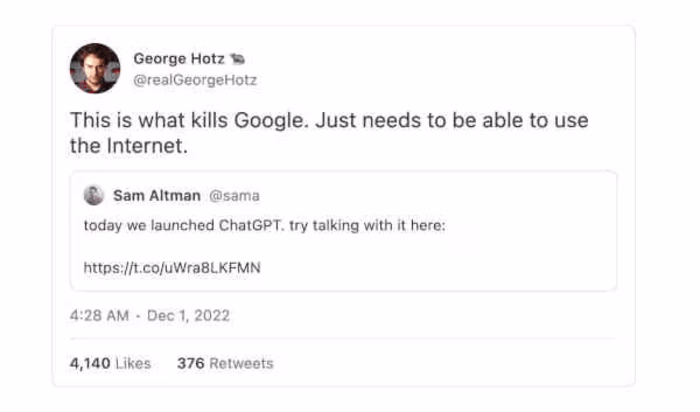Click the emoji icon beside George Hotz
Viewport: 700px width, 412px height.
tap(237, 58)
